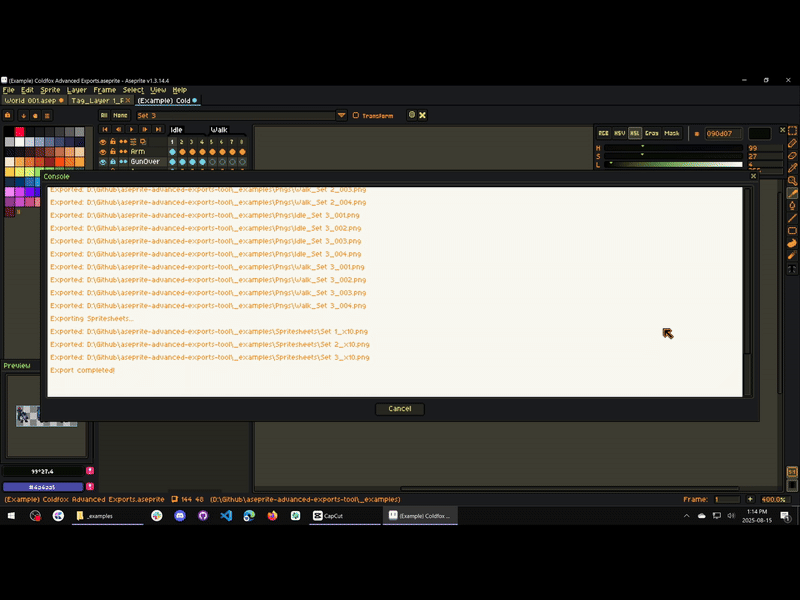Open GitHub Desktop from taskbar

(203, 516)
